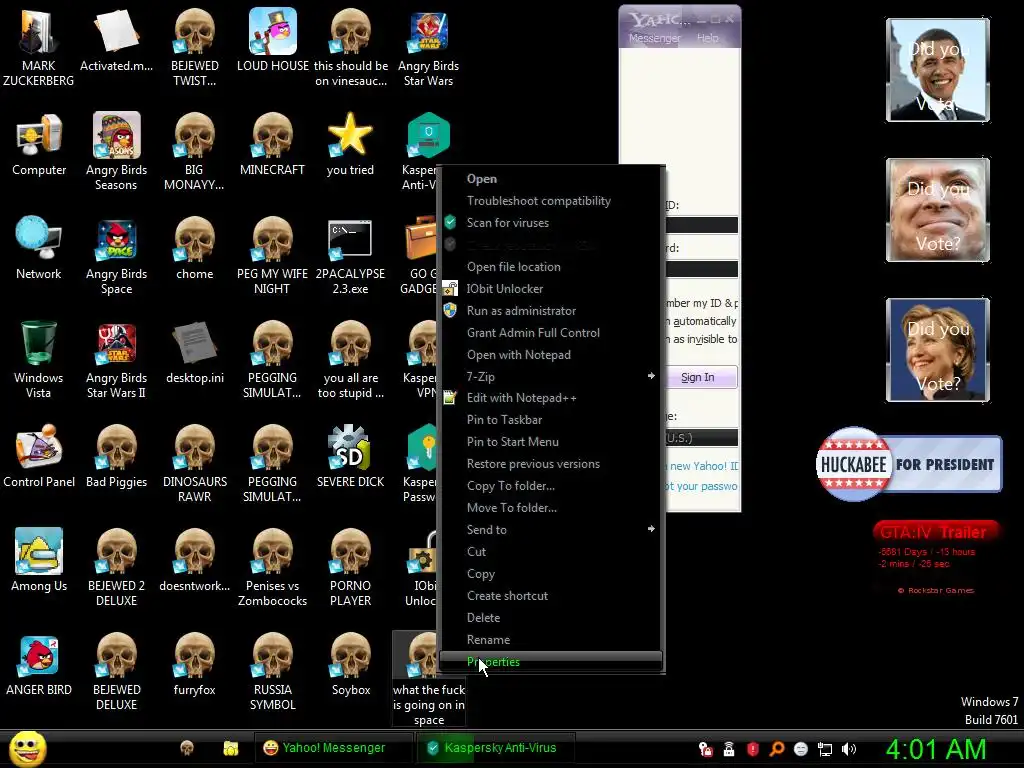Image resolution: width=1024 pixels, height=768 pixels.
Task: Choose Pin to Taskbar
Action: pyautogui.click(x=551, y=420)
